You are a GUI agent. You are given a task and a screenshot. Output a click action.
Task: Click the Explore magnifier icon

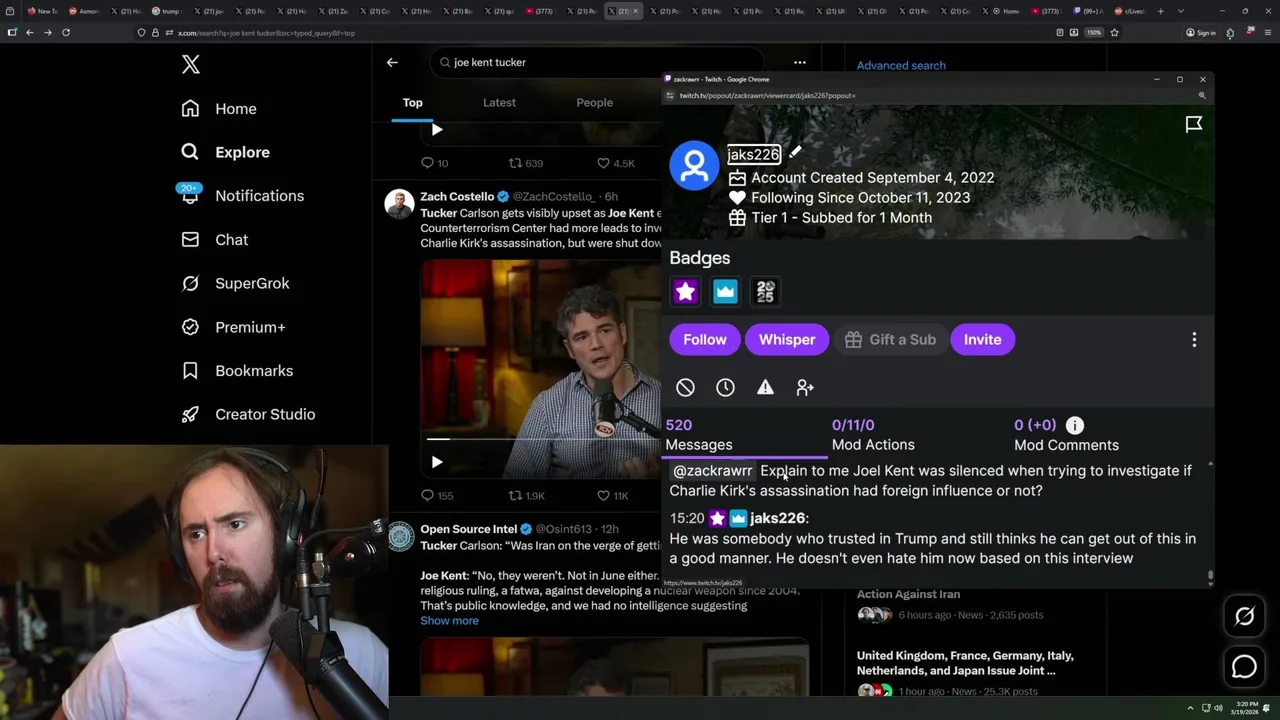click(190, 152)
